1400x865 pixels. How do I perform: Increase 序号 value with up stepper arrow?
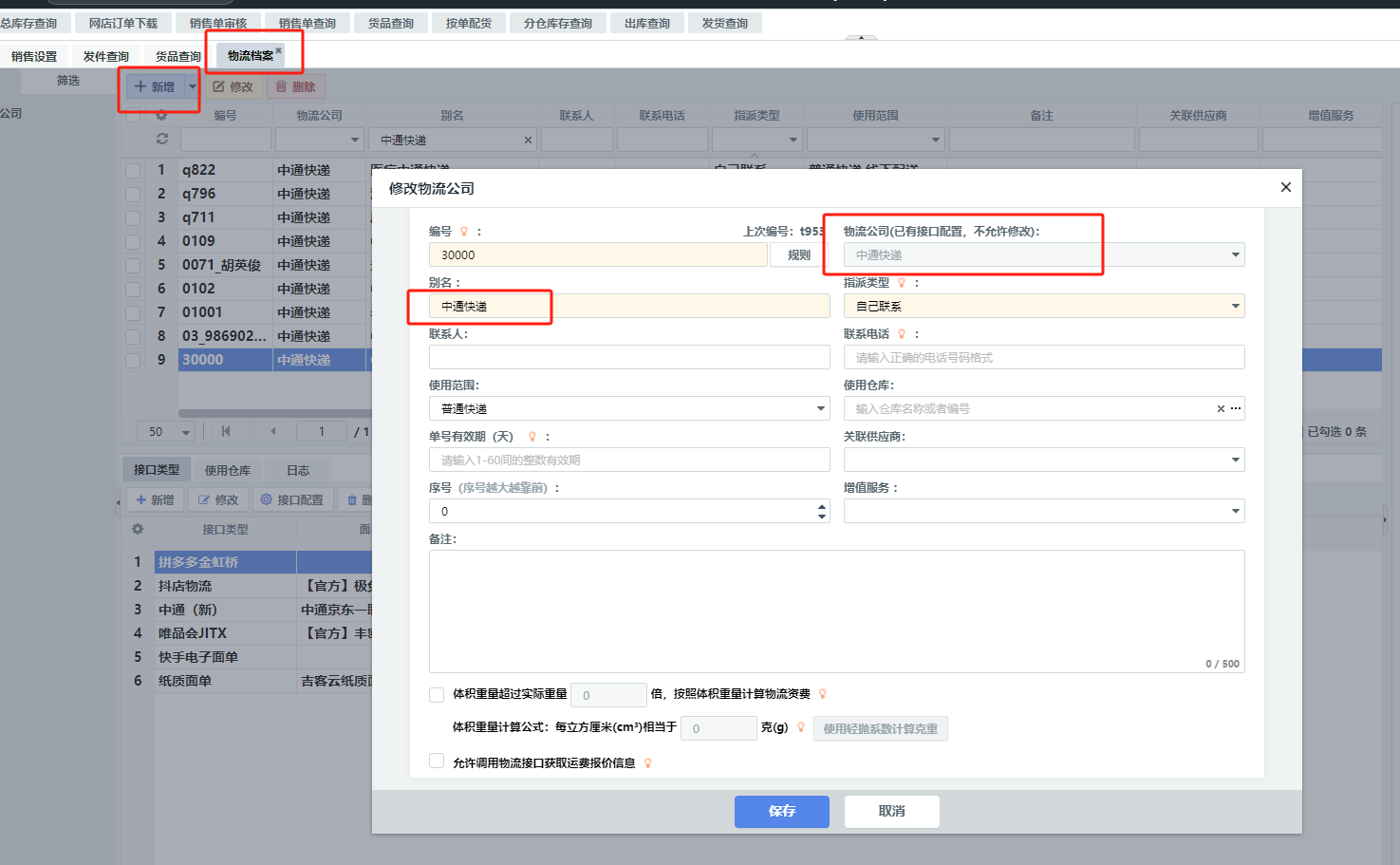click(x=822, y=507)
